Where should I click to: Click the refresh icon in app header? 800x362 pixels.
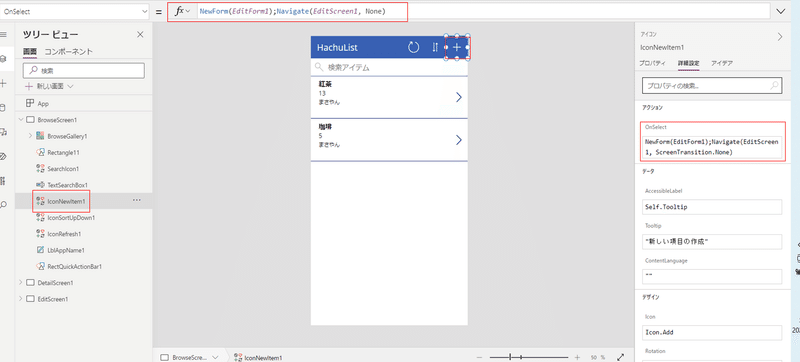point(413,47)
